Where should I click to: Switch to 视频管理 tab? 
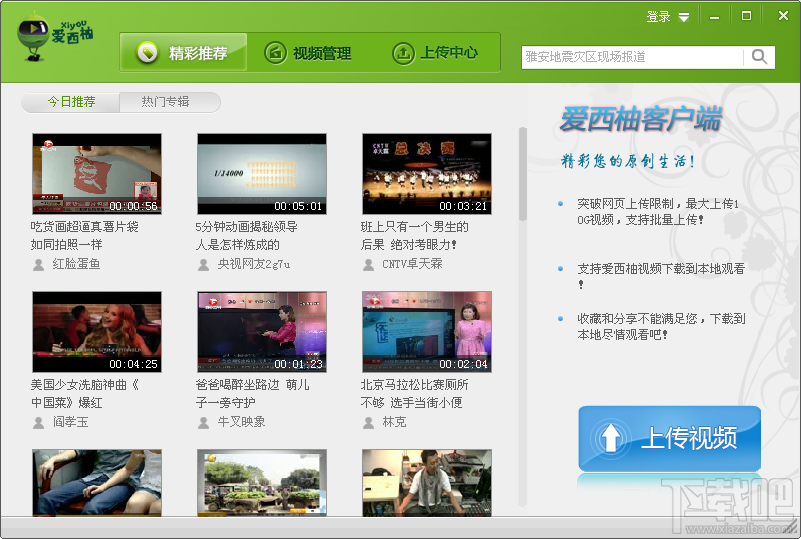point(308,53)
